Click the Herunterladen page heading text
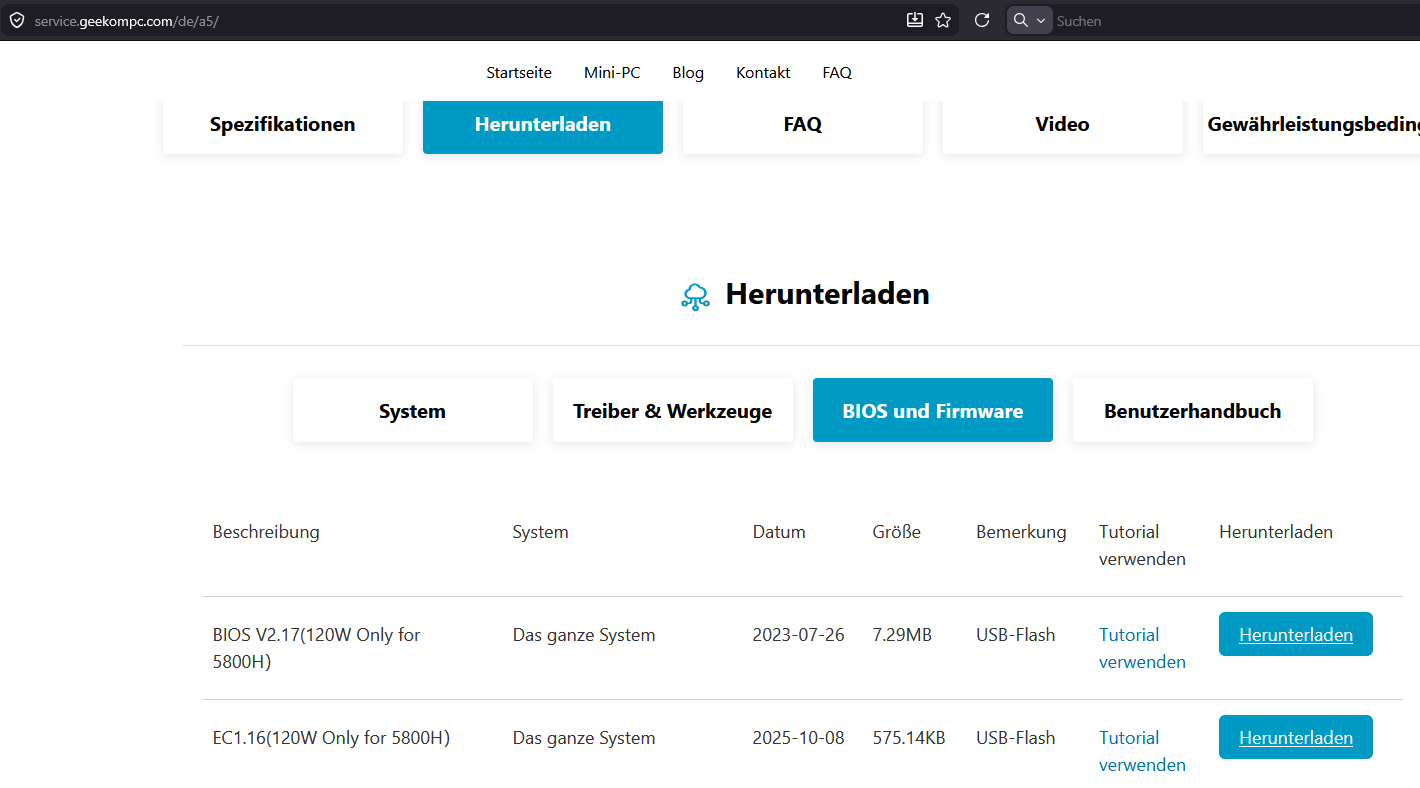The width and height of the screenshot is (1420, 788). click(828, 294)
